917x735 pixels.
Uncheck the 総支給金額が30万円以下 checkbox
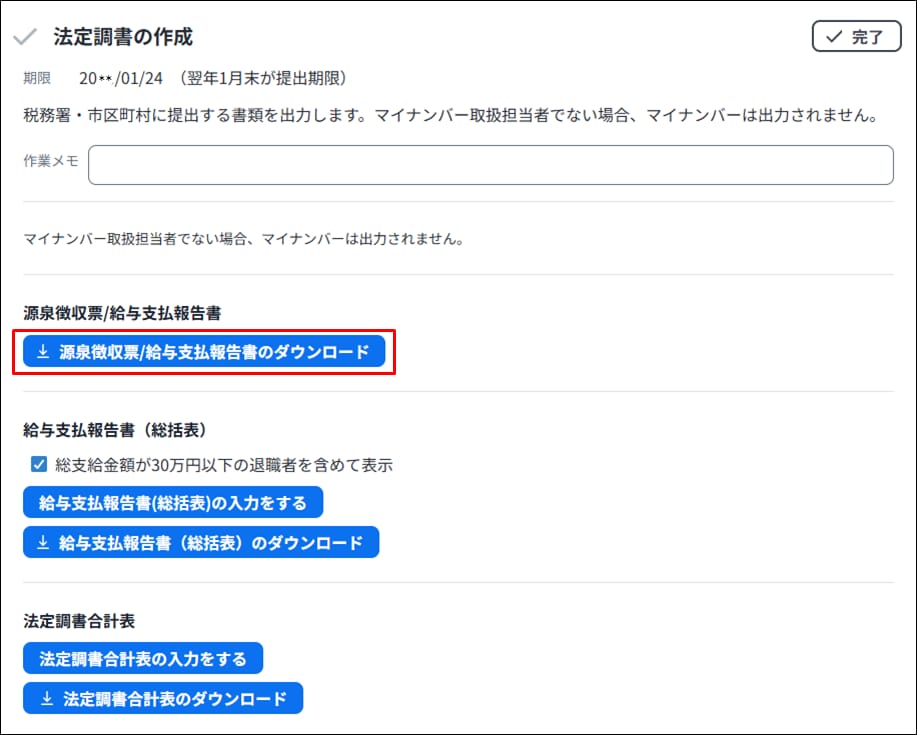(40, 465)
